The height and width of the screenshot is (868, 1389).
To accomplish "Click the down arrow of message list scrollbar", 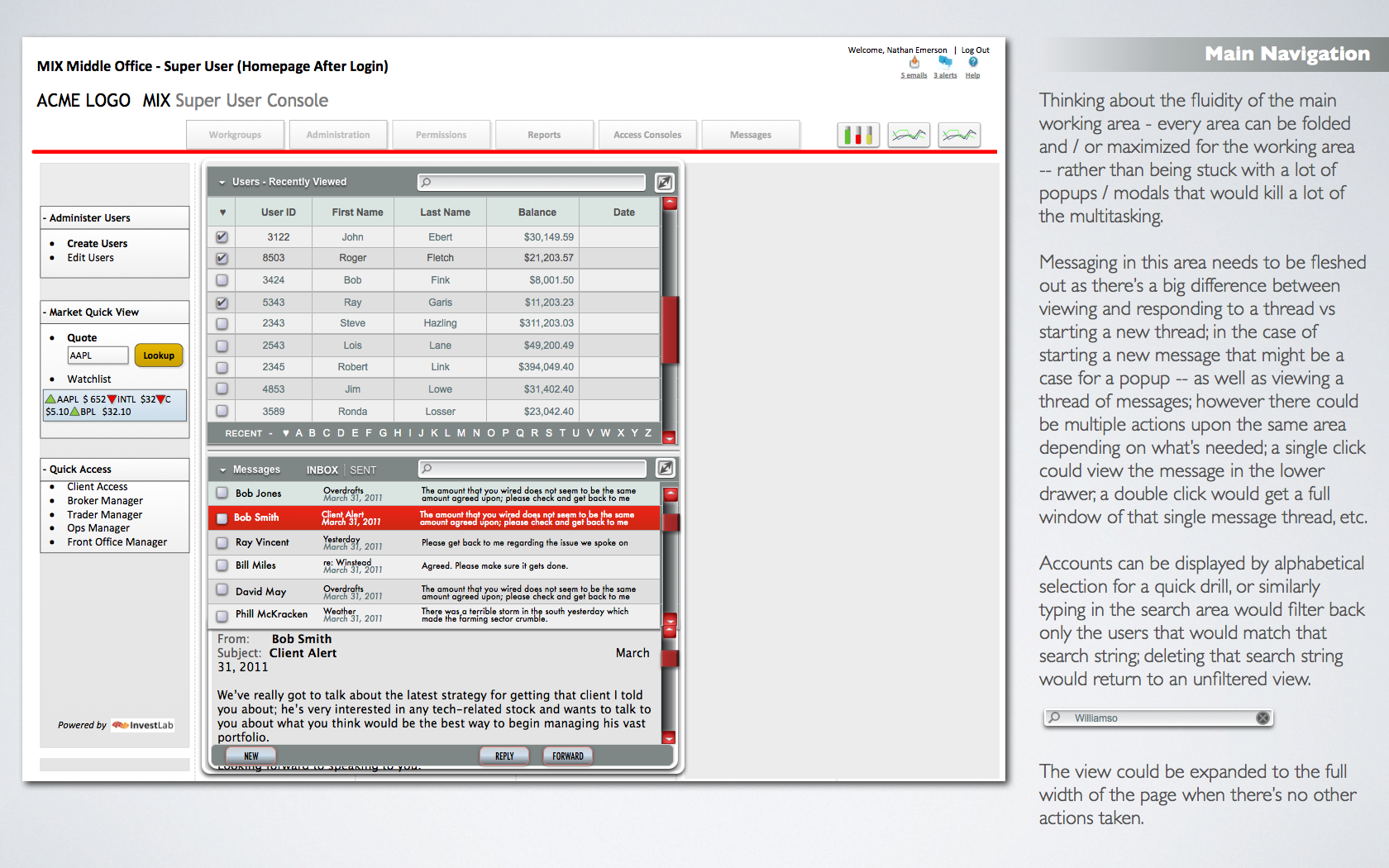I will pos(671,618).
